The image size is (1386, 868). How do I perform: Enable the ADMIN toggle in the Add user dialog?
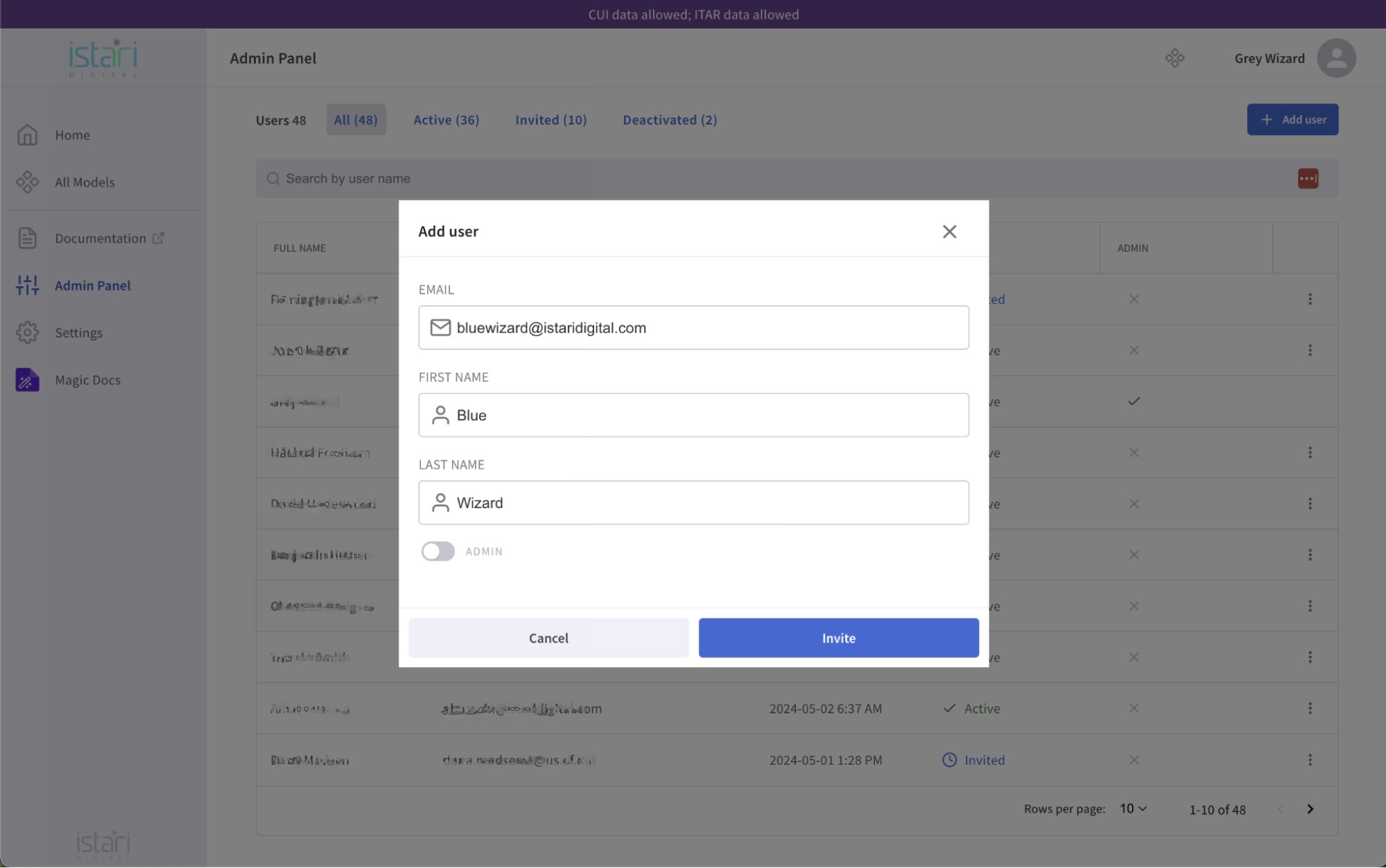[x=438, y=550]
